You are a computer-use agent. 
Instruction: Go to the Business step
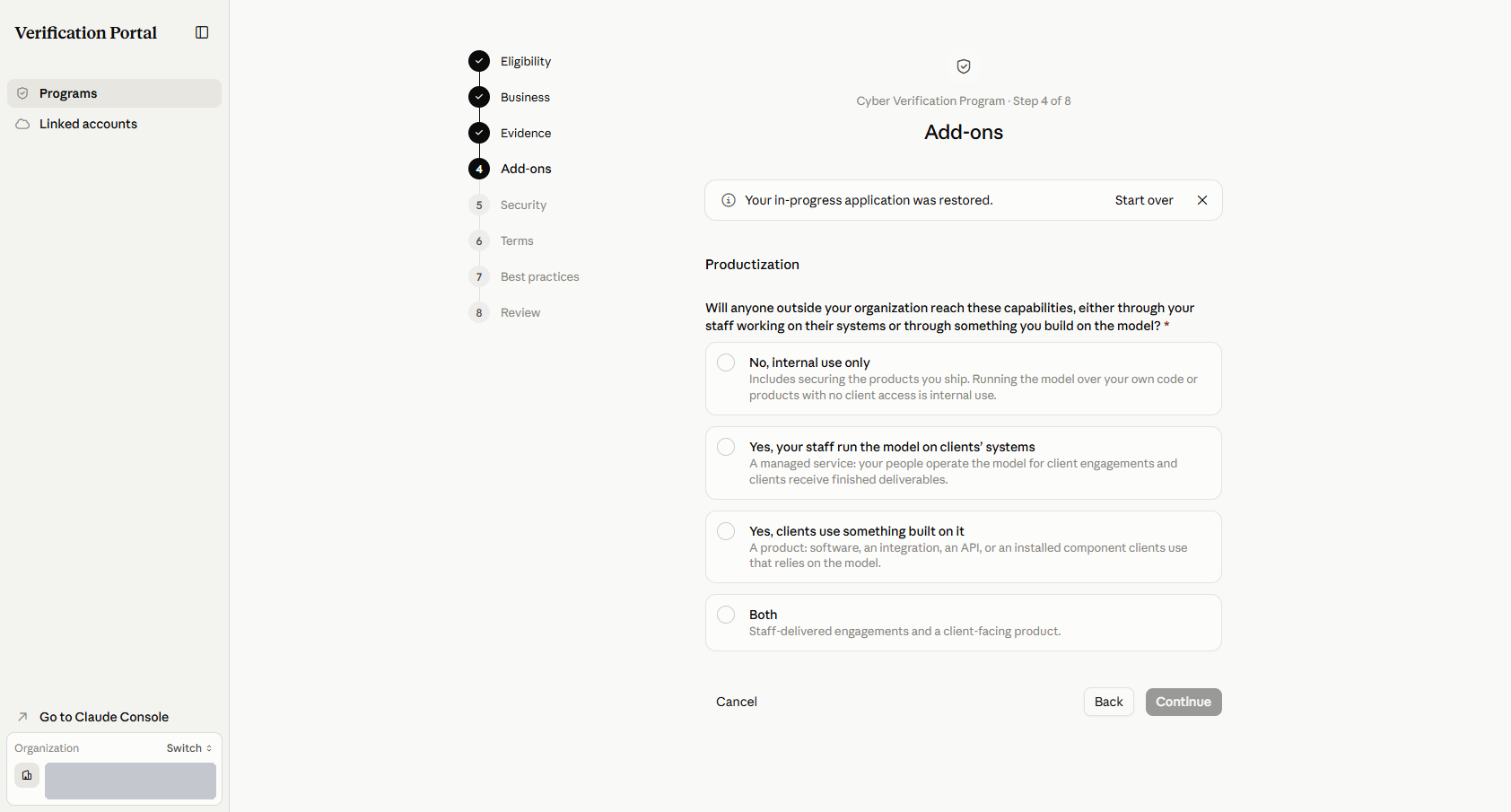click(x=525, y=97)
